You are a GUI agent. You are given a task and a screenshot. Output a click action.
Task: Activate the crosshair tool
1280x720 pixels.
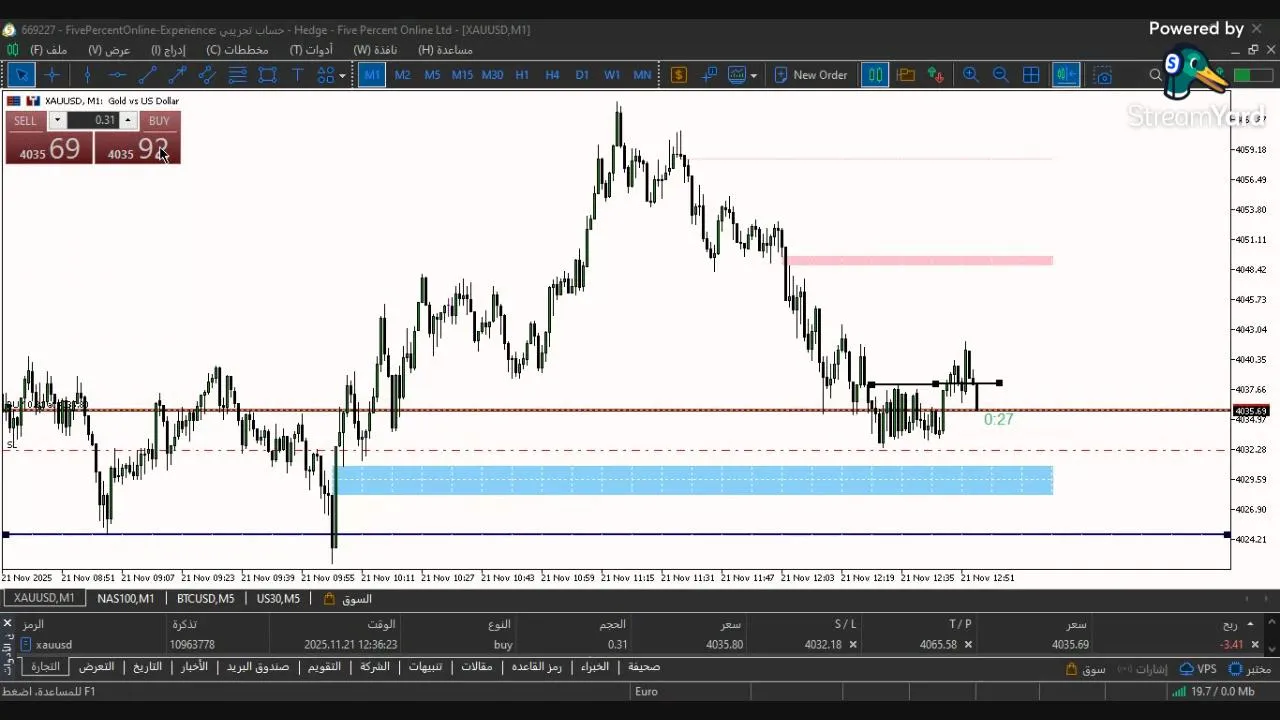click(52, 75)
